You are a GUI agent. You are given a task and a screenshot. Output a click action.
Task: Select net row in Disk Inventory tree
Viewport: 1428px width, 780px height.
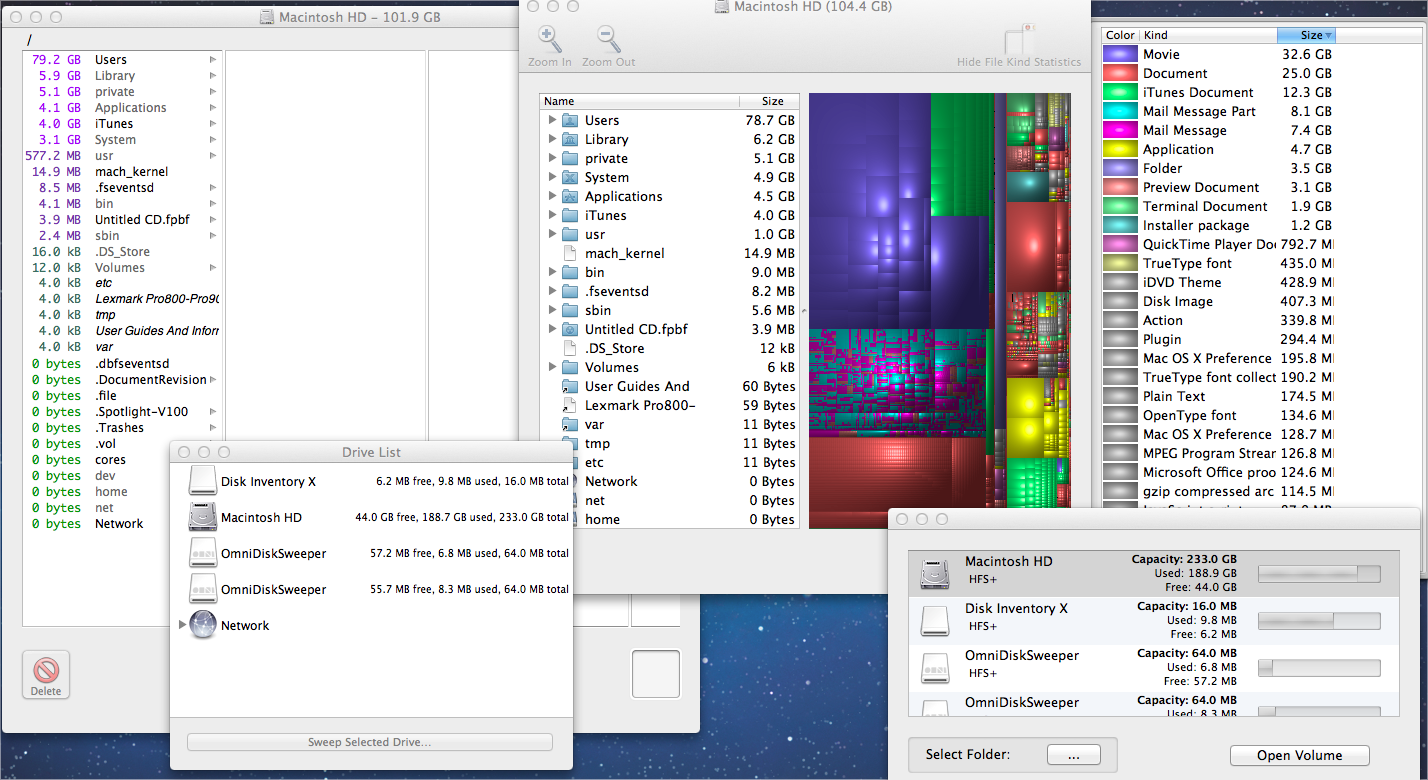[669, 500]
